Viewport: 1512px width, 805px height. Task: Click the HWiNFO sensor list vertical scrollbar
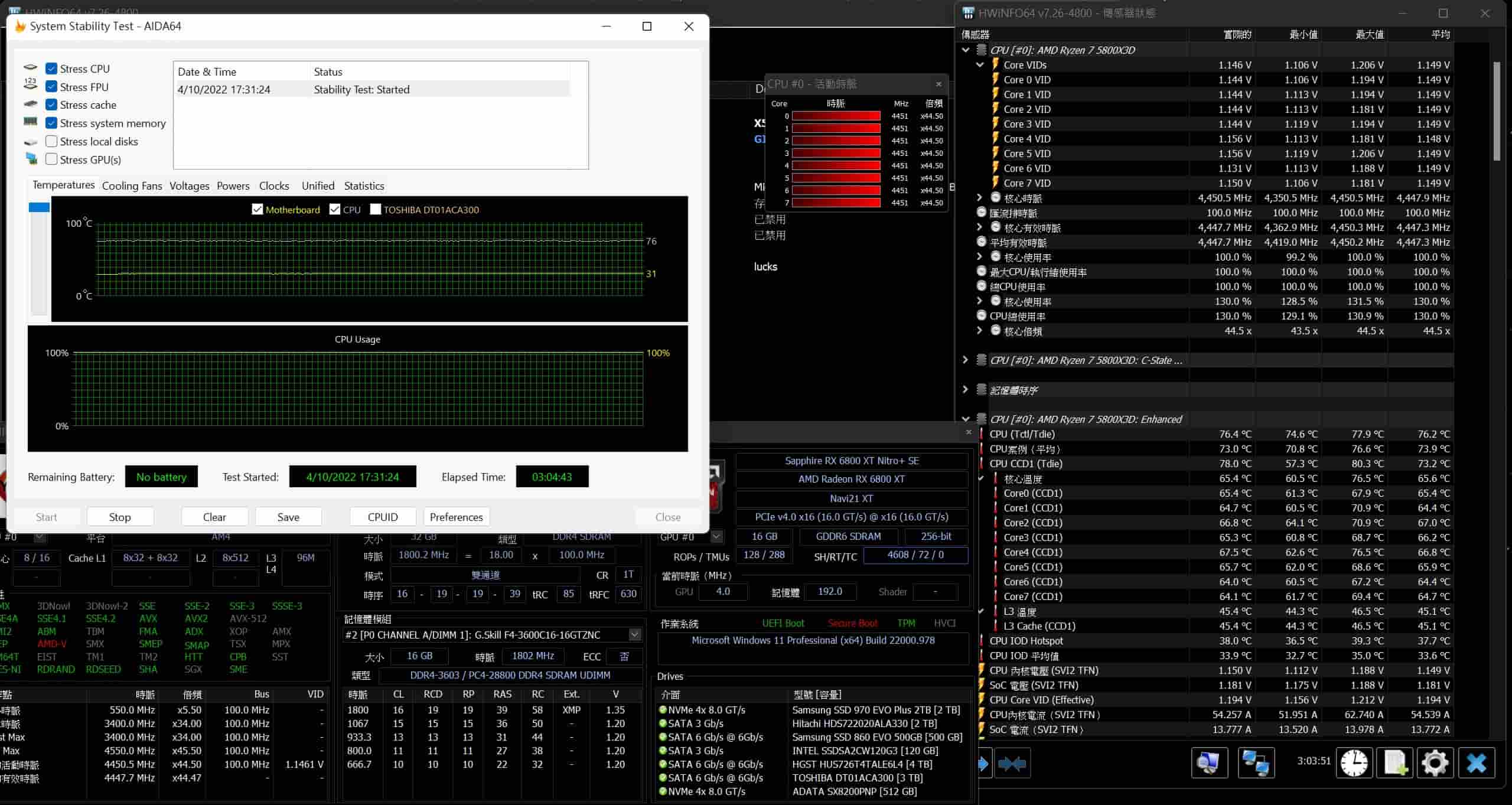[1496, 111]
